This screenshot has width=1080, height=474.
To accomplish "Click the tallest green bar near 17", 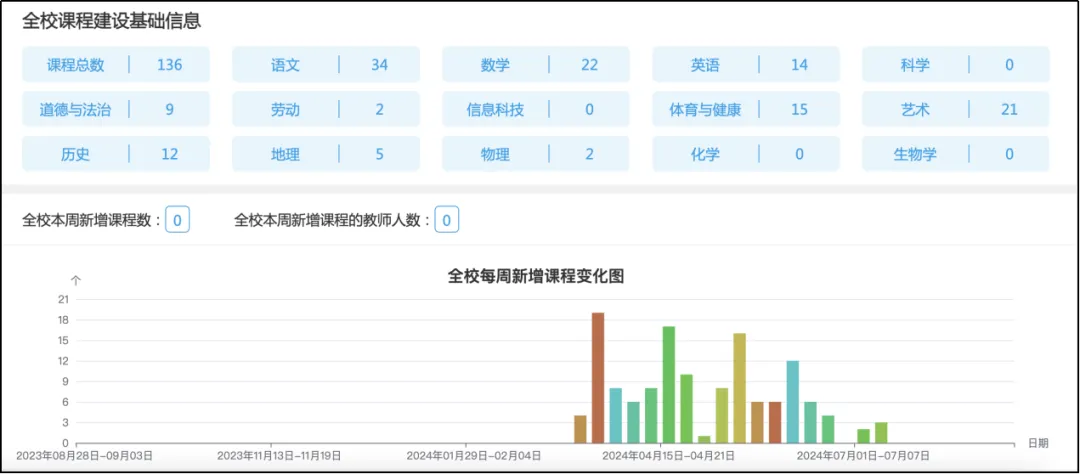I will coord(669,385).
